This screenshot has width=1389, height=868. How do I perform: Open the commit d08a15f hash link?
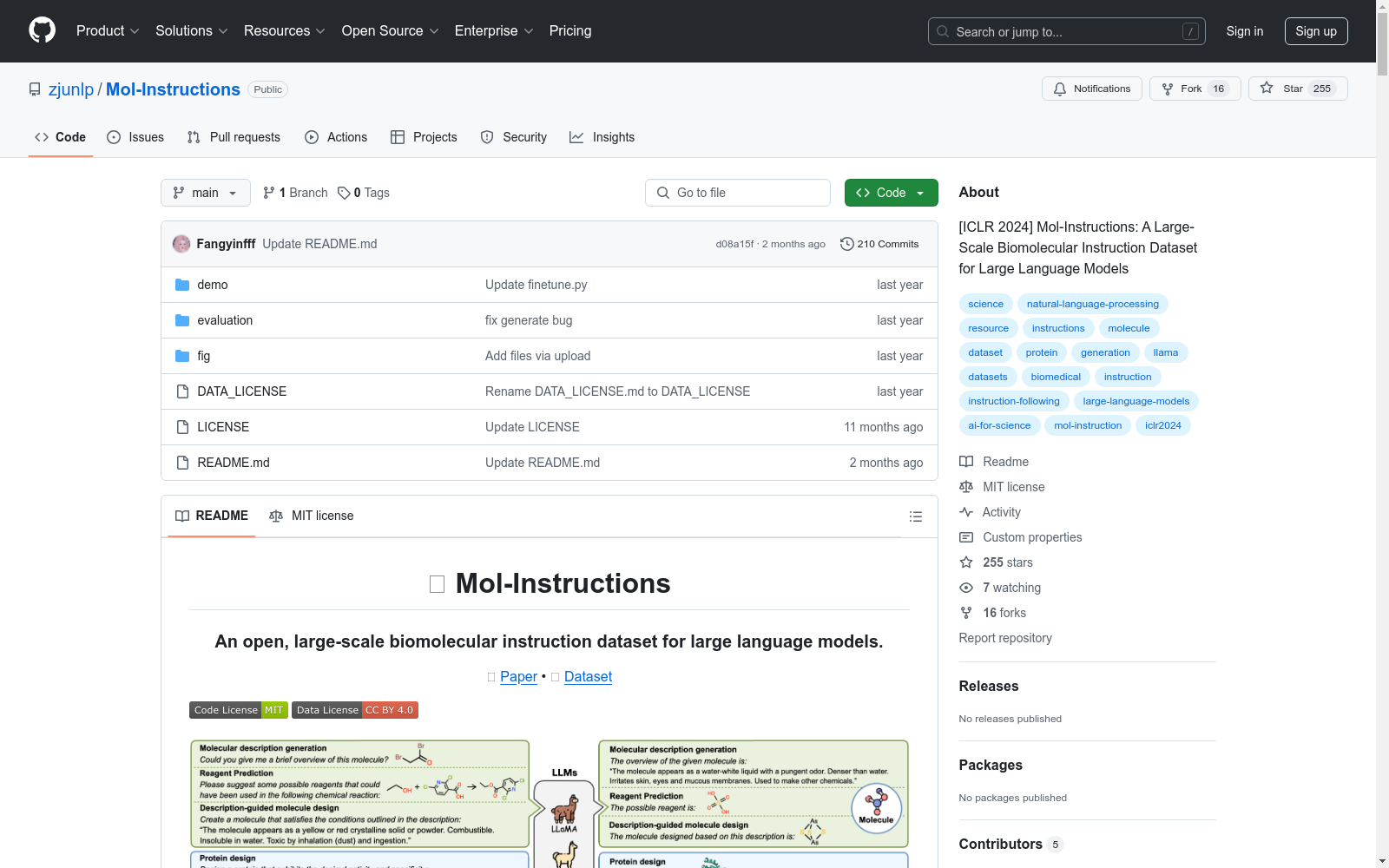[734, 244]
